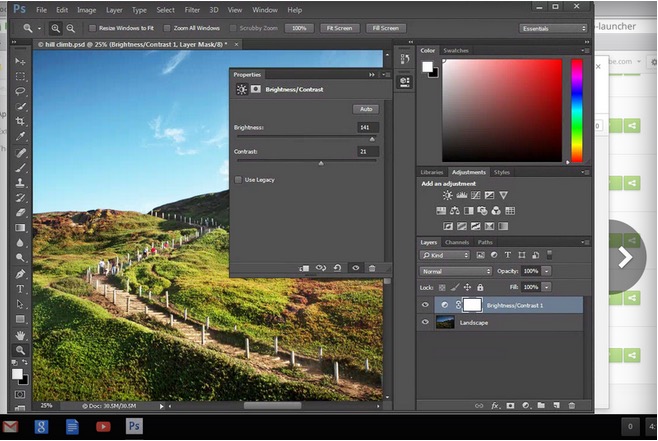
Task: Click the zoom out magnifier icon
Action: pos(70,28)
